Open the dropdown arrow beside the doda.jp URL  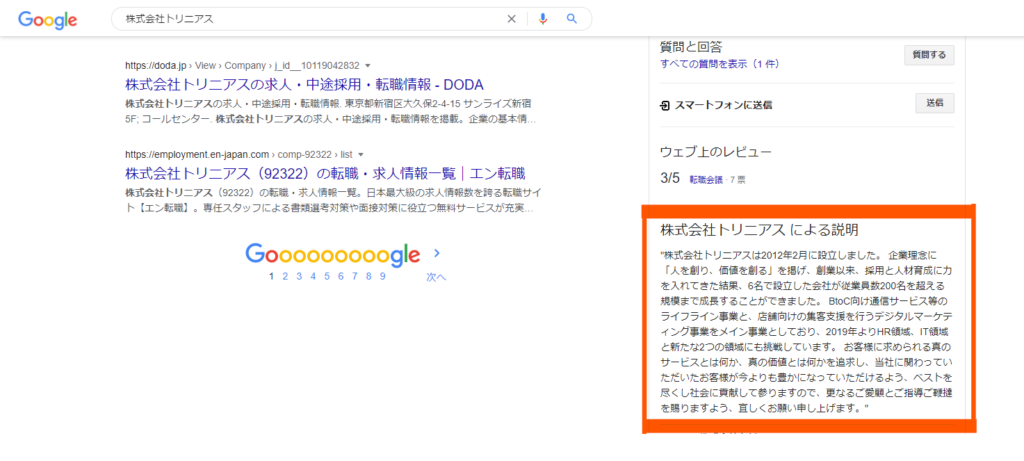coord(368,65)
